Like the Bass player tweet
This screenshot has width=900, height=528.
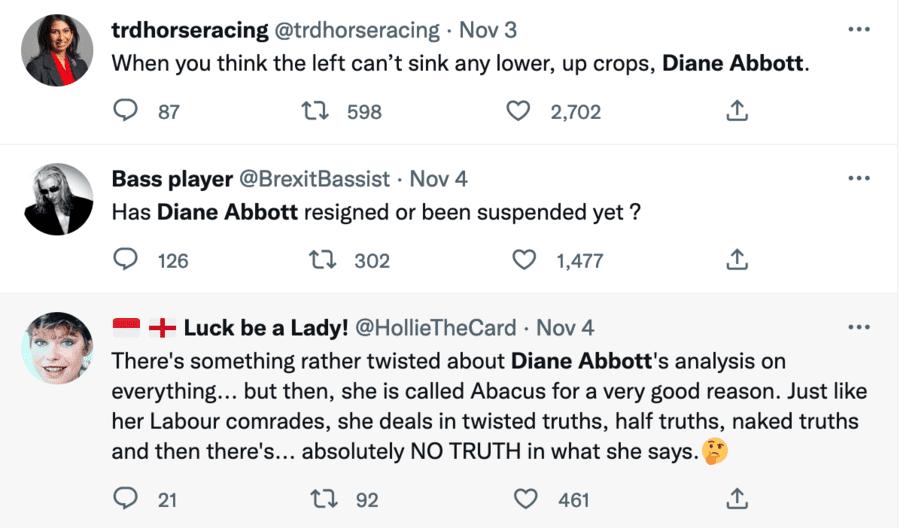click(525, 260)
